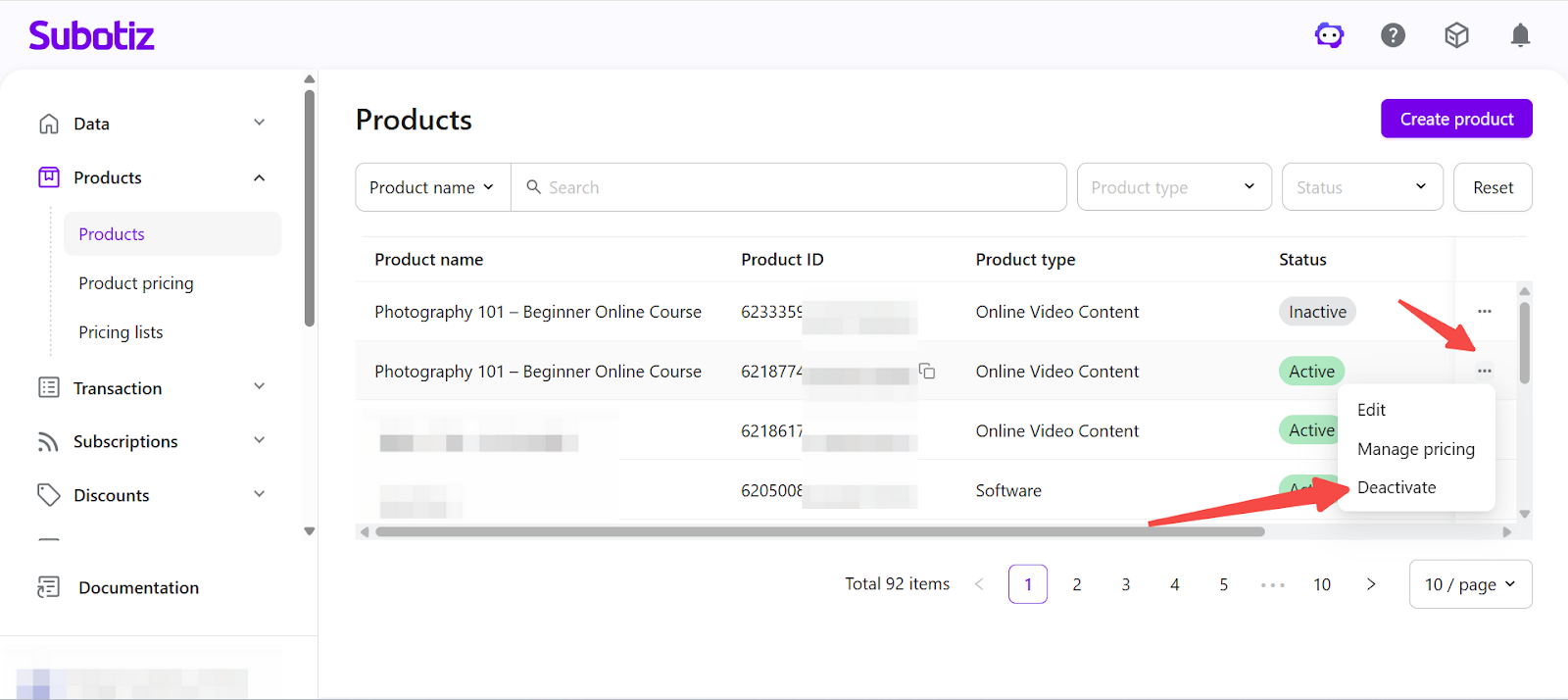Select Edit from the row menu
The height and width of the screenshot is (700, 1568).
(1371, 410)
